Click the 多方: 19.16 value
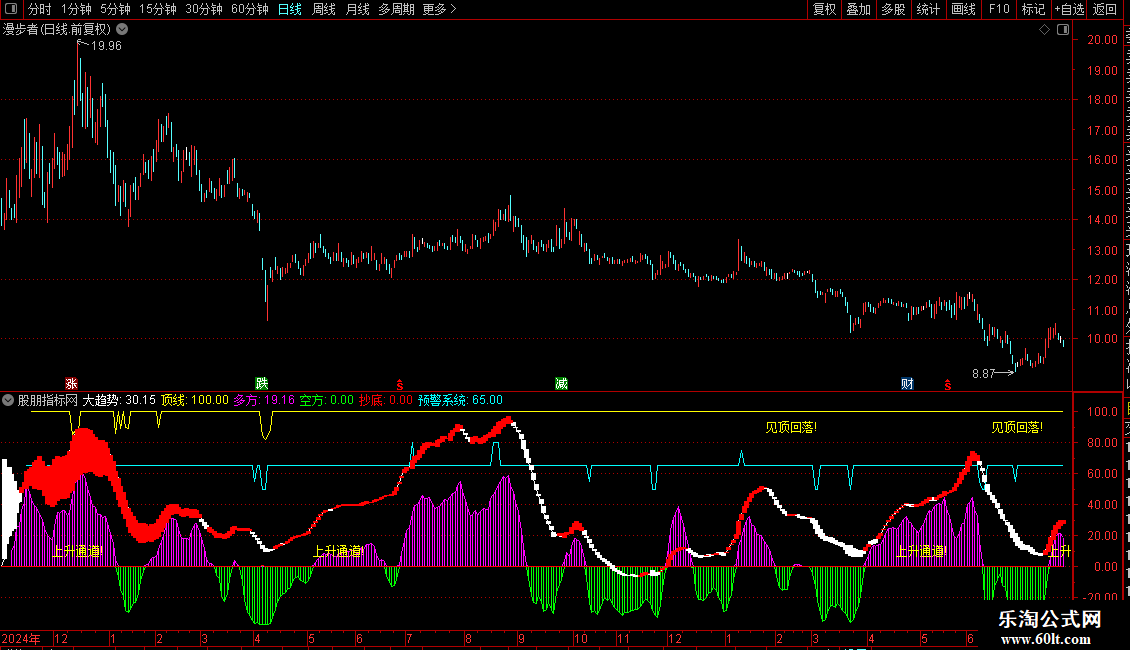Screen dimensions: 1130x650 pos(264,400)
